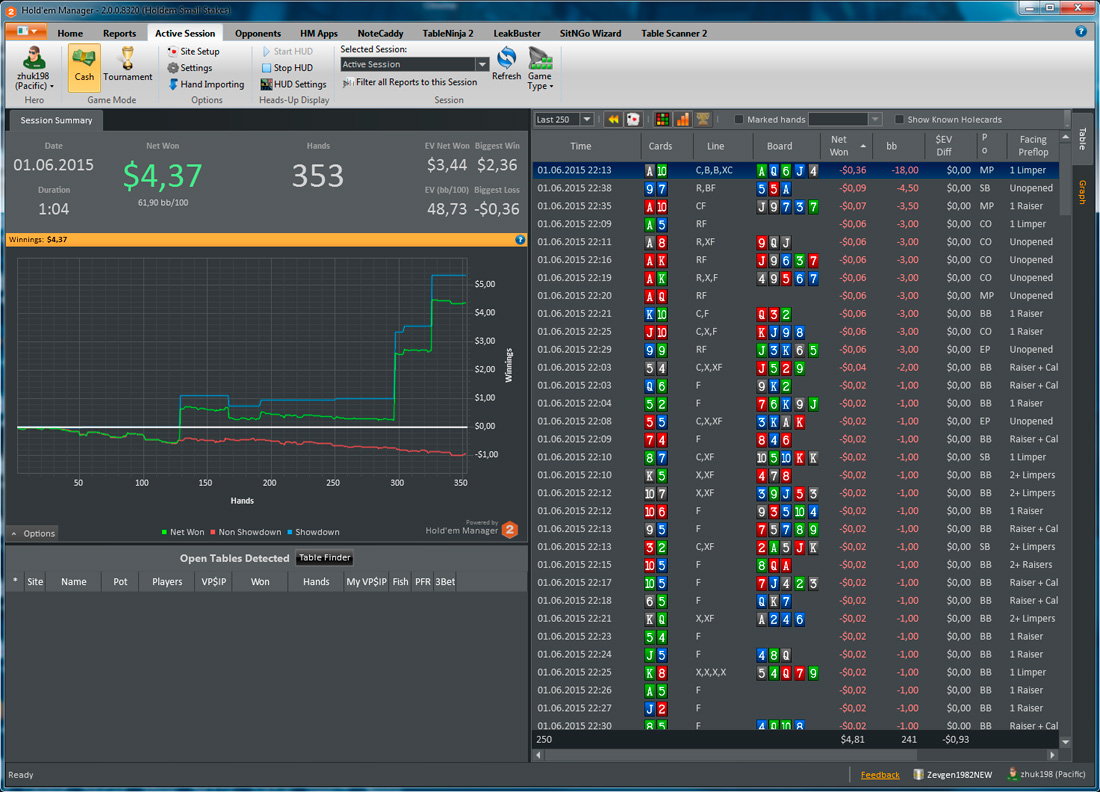Click Stop HUD
1100x792 pixels.
287,68
